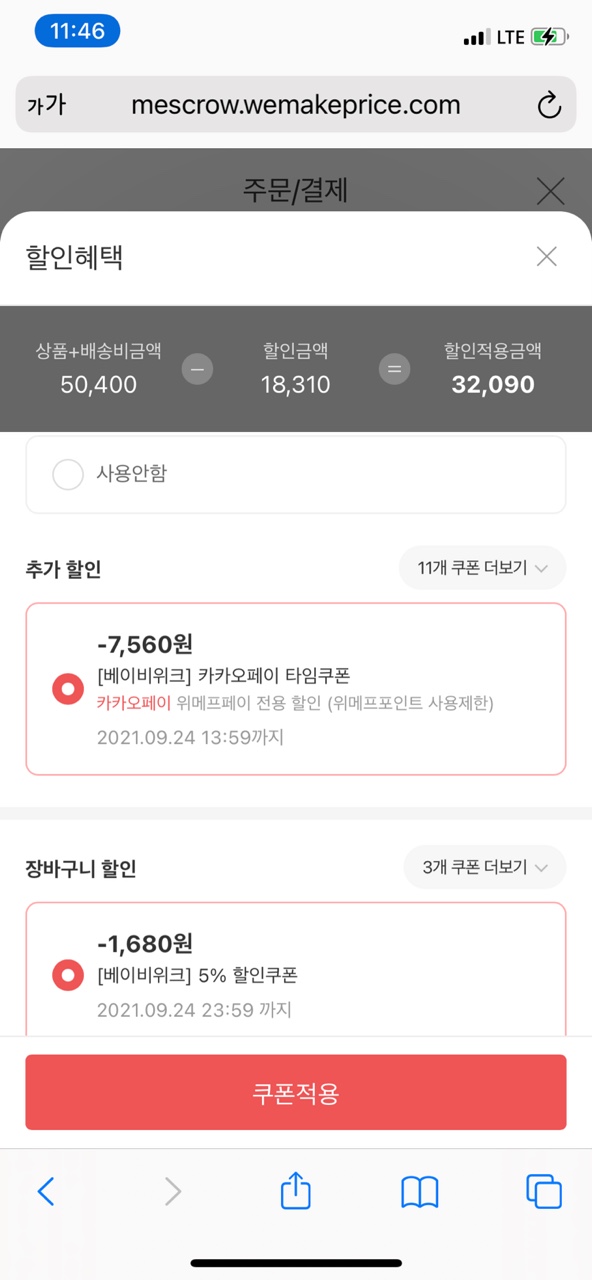The image size is (592, 1280).
Task: Go back with Safari back arrow
Action: [46, 1191]
